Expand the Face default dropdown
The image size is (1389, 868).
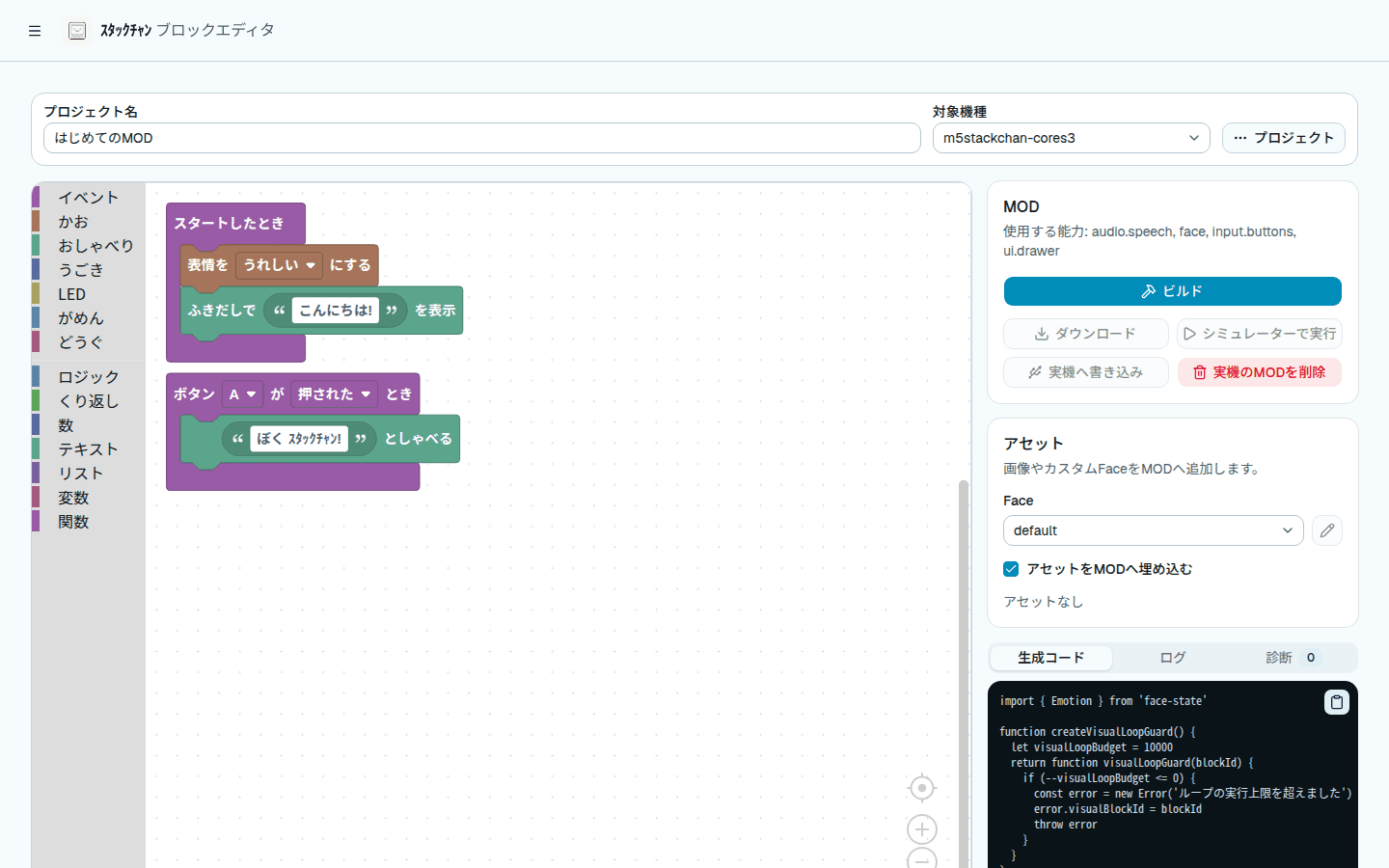click(1153, 530)
